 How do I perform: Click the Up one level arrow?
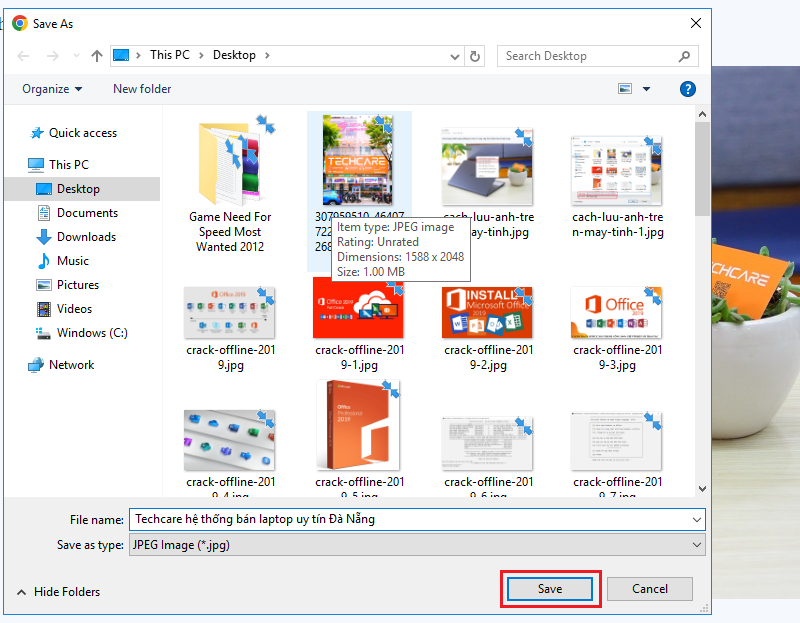pyautogui.click(x=97, y=56)
